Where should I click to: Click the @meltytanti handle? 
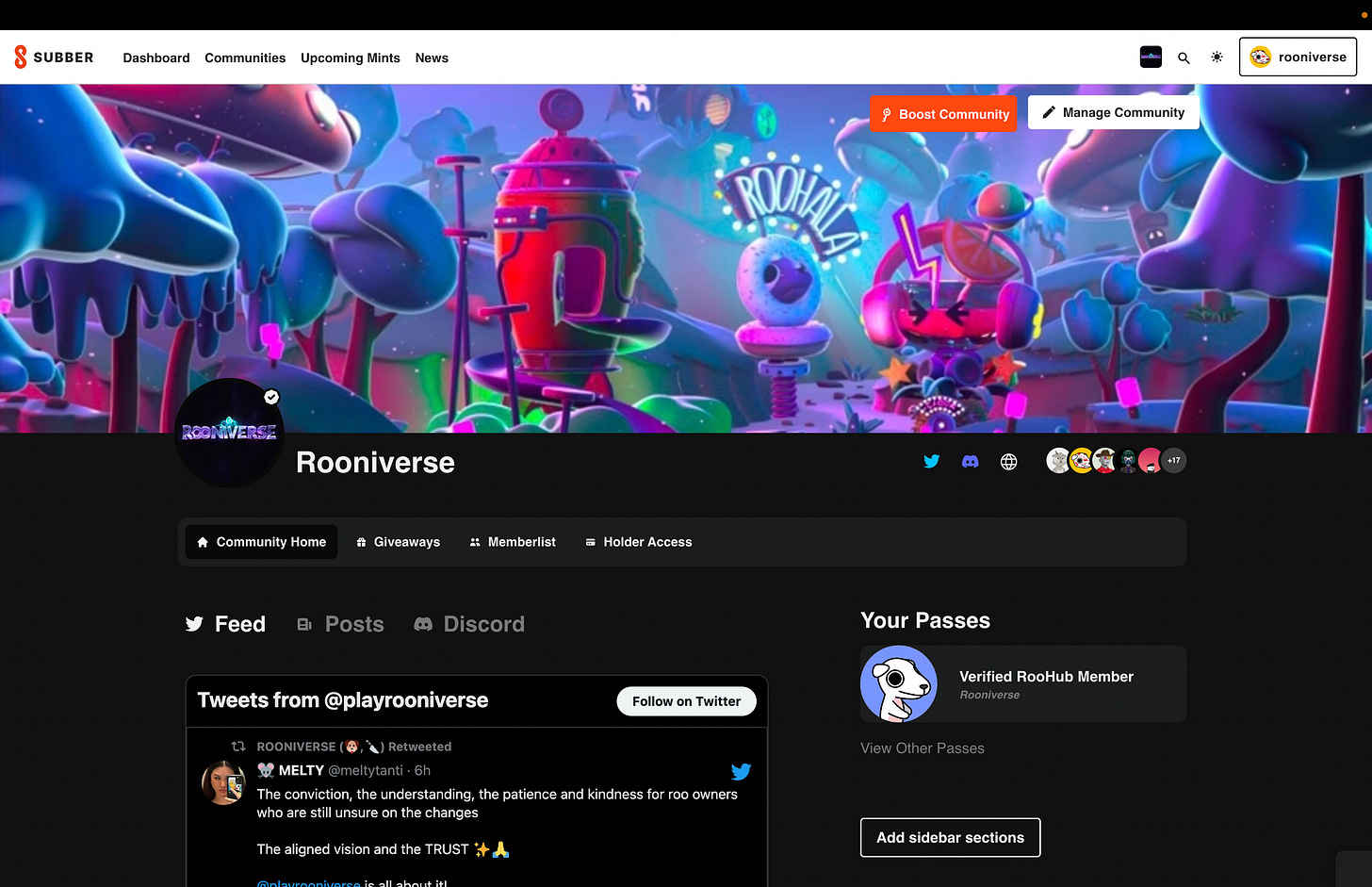(x=366, y=770)
